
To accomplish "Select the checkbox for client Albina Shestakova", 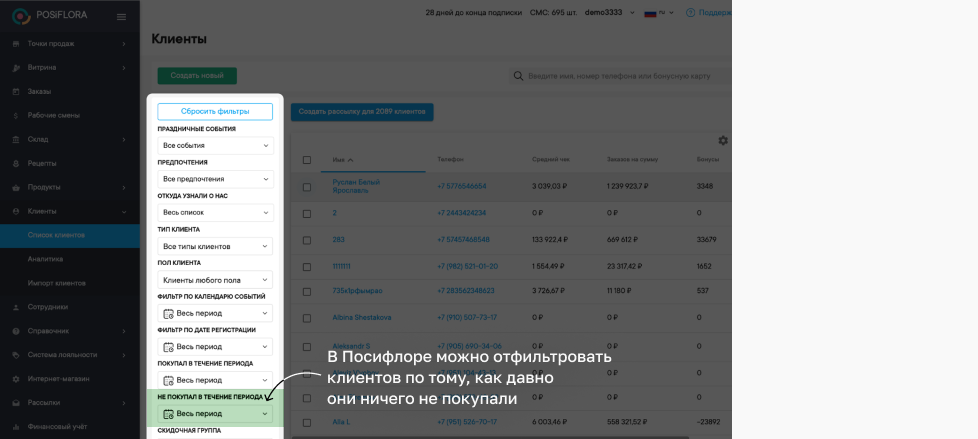I will 307,318.
